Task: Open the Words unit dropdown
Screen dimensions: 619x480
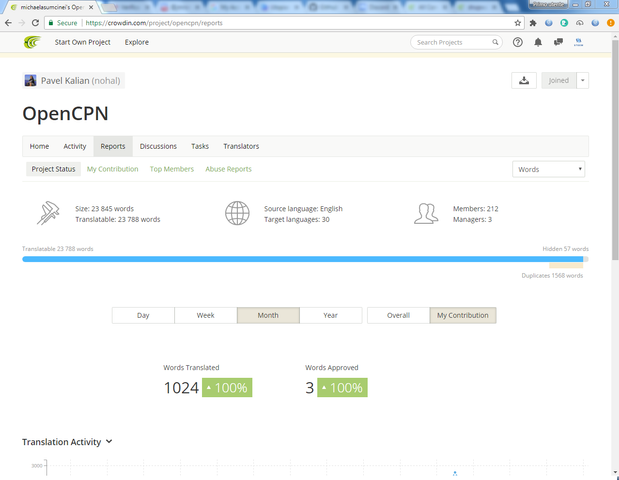Action: pyautogui.click(x=548, y=170)
